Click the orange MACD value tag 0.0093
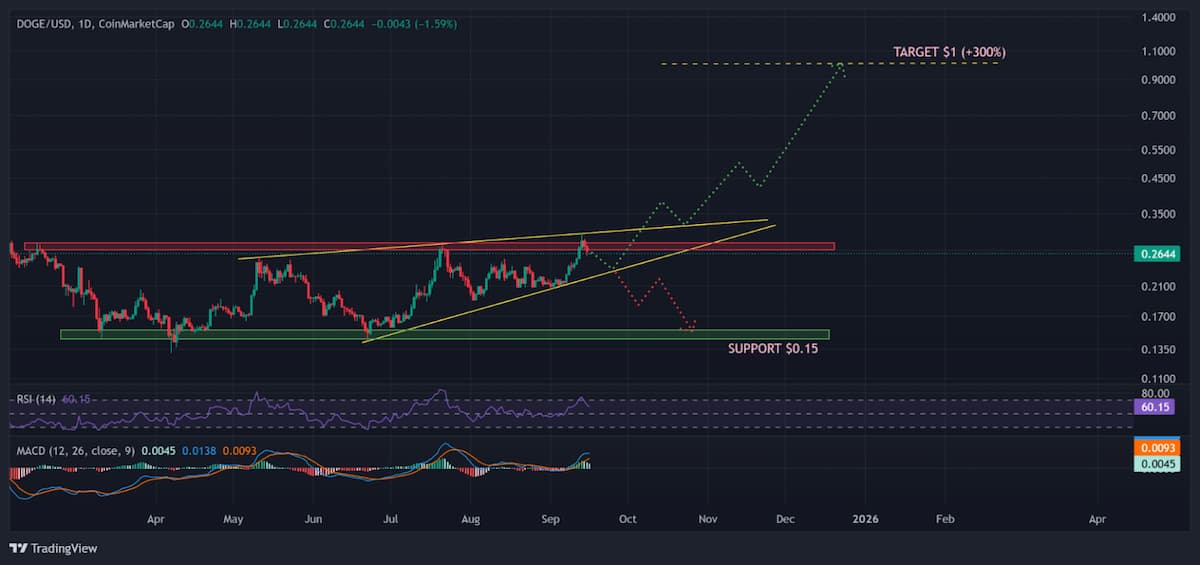The height and width of the screenshot is (565, 1200). tap(1157, 448)
